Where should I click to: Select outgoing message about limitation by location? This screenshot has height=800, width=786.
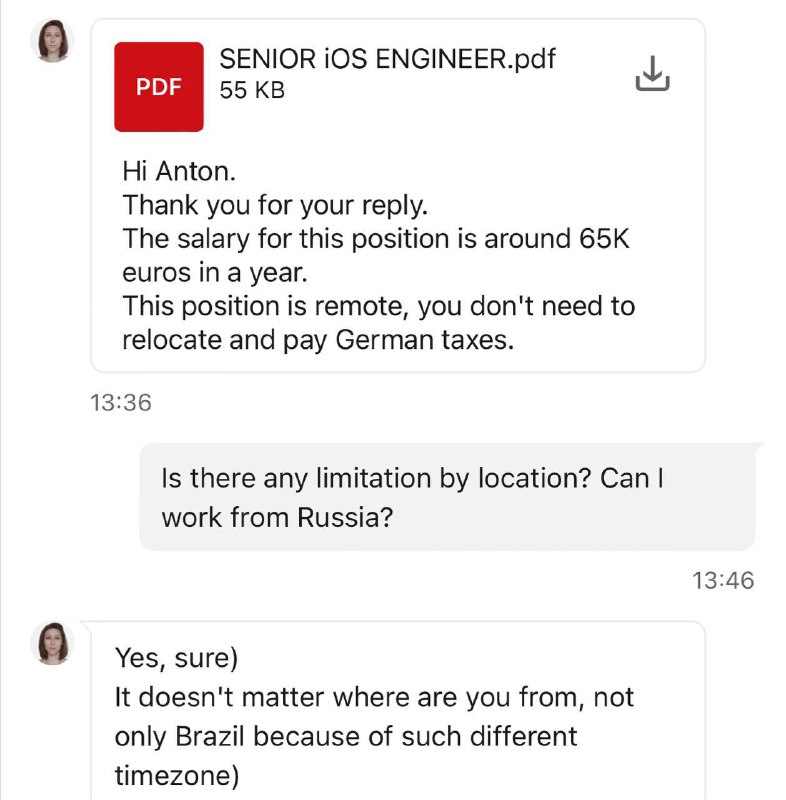447,497
